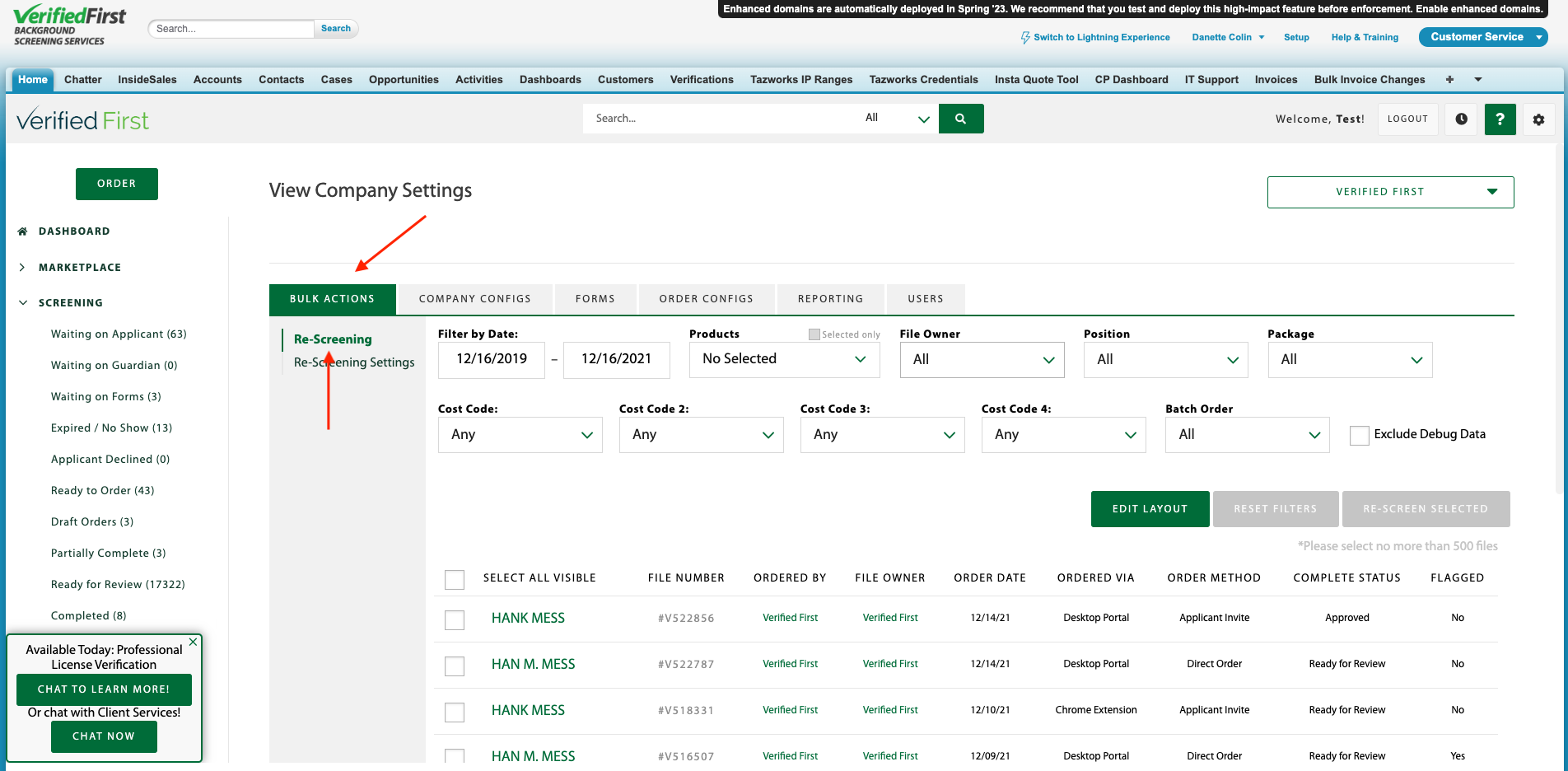
Task: Open the Tazworks Credentials tab
Action: tap(923, 80)
